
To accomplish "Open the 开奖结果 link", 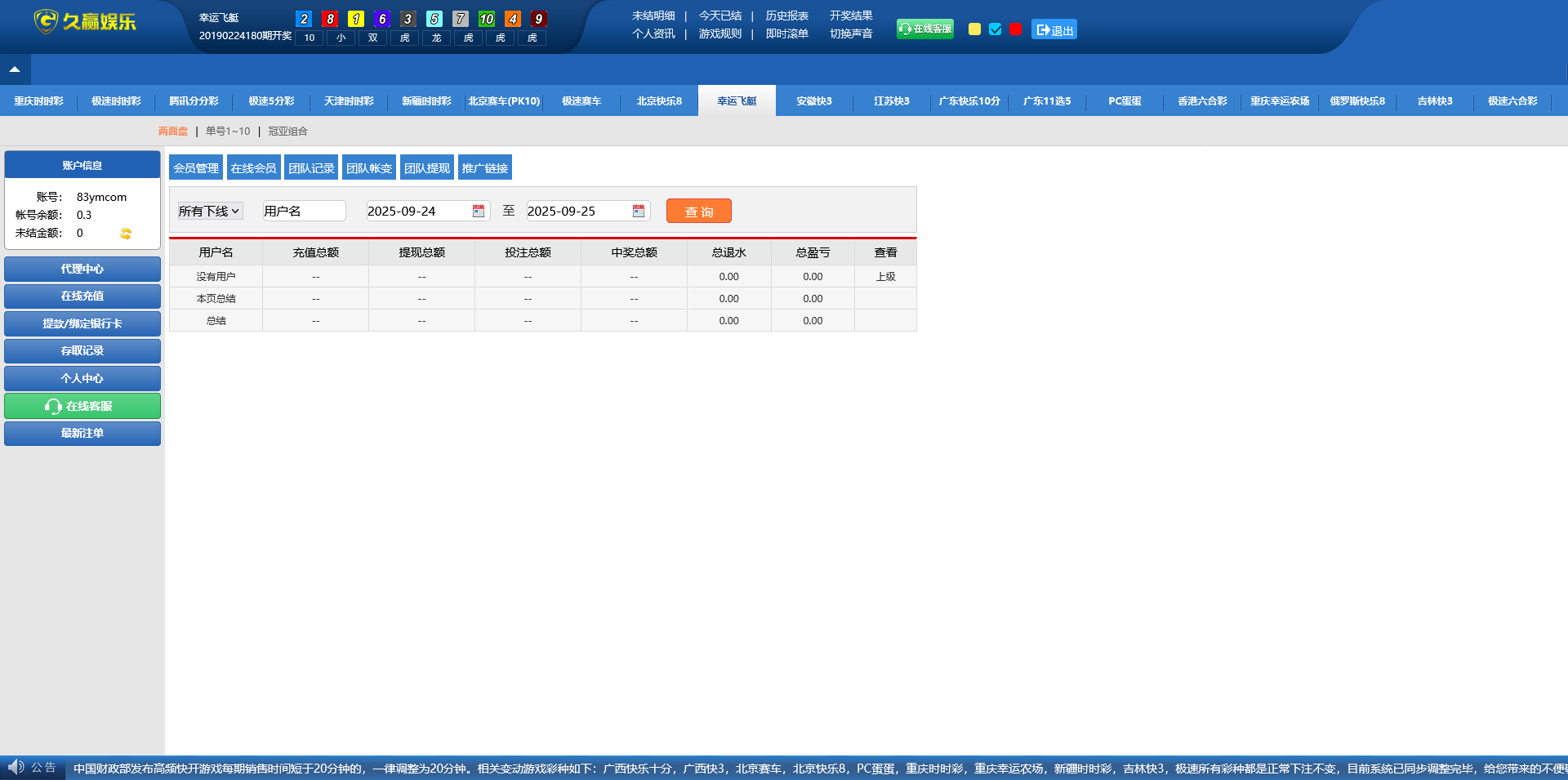I will coord(851,16).
